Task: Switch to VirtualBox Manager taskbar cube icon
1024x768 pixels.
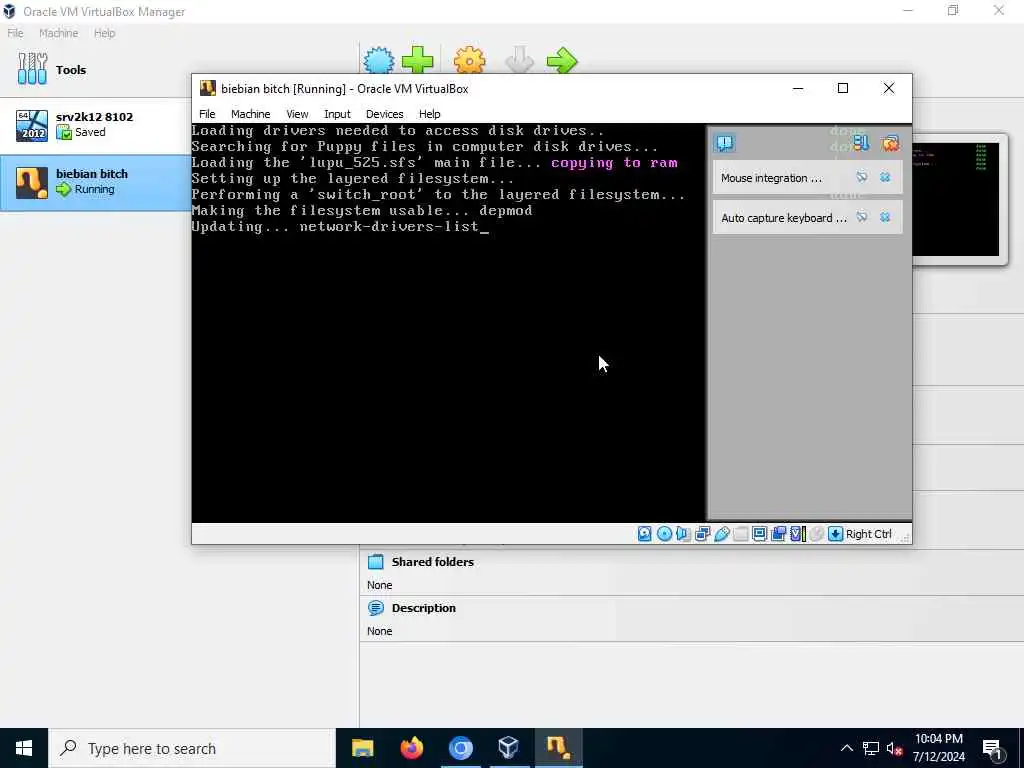Action: (x=508, y=748)
